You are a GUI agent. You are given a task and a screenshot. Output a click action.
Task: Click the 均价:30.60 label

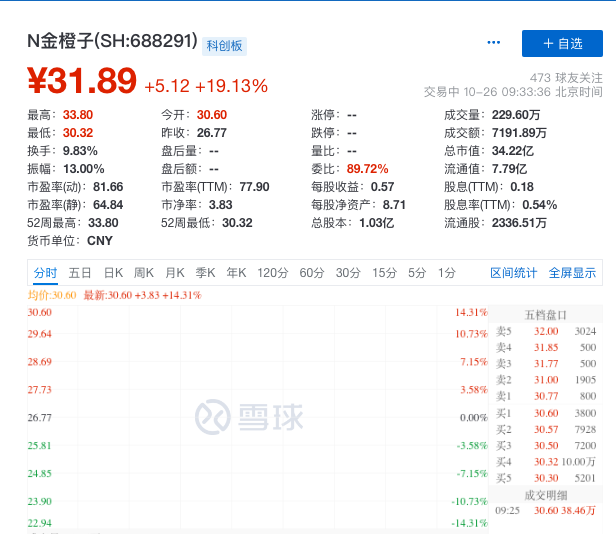(52, 295)
